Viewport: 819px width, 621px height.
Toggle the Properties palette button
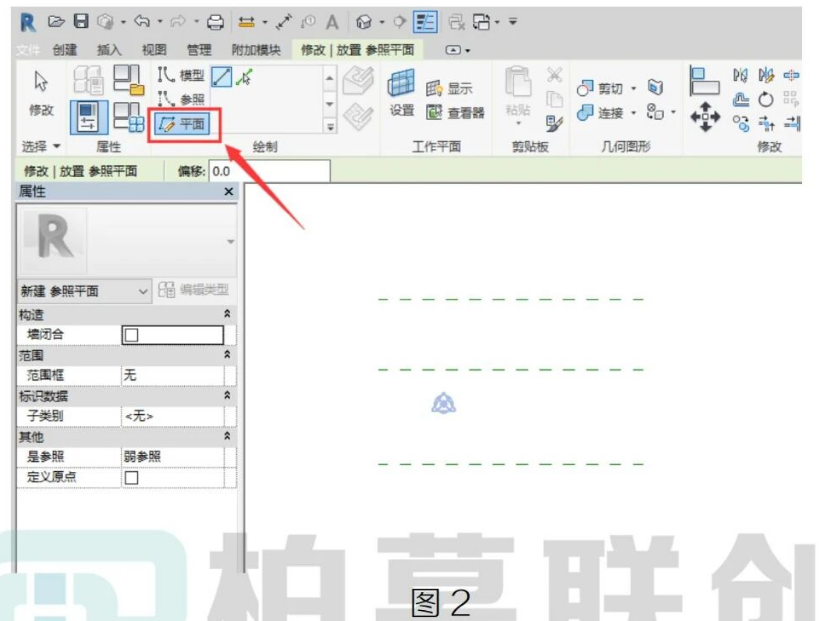pyautogui.click(x=89, y=116)
